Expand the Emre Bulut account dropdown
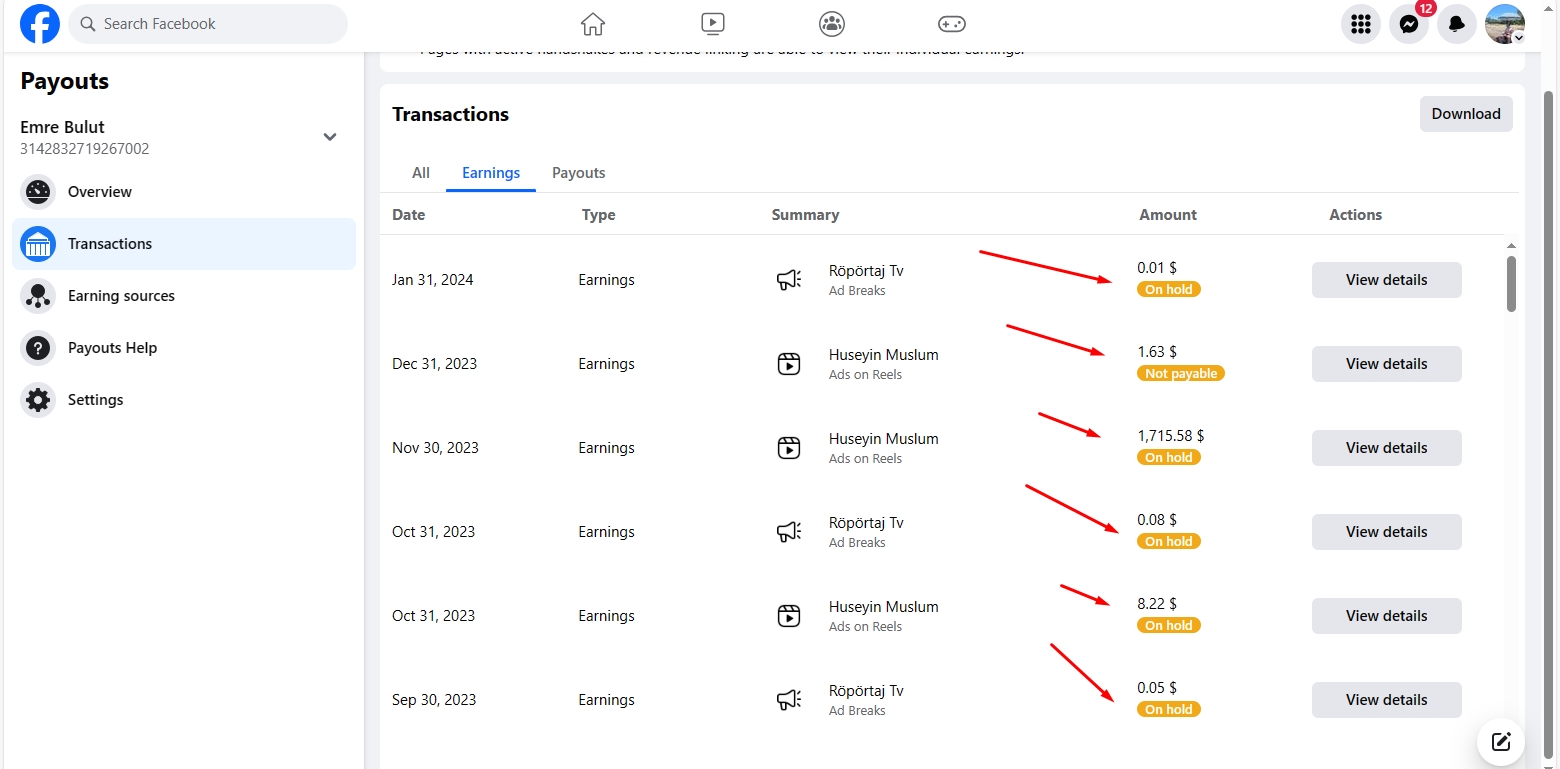The image size is (1560, 769). (330, 137)
